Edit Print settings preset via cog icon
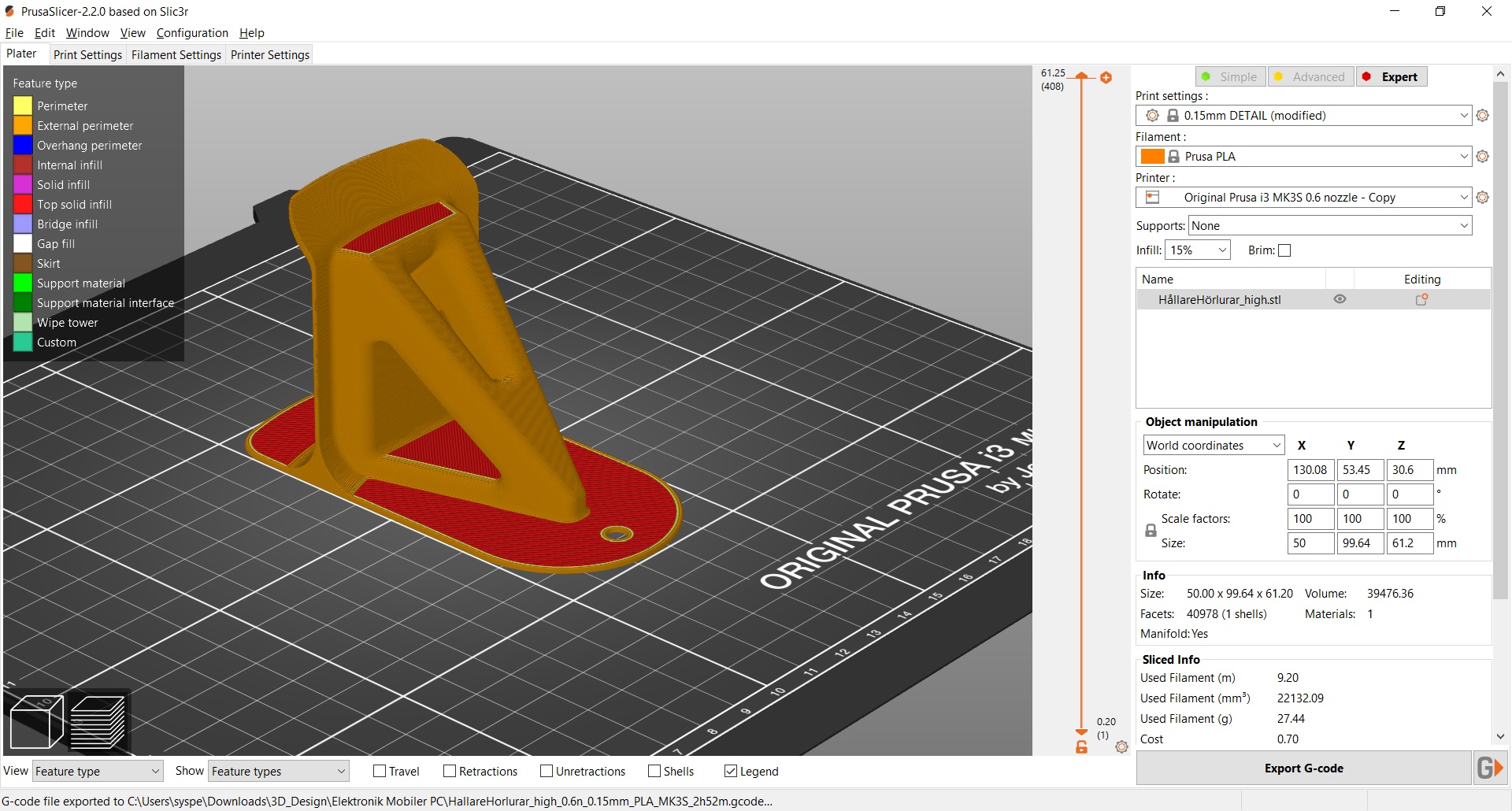Screen dimensions: 1512x811 coord(1483,116)
